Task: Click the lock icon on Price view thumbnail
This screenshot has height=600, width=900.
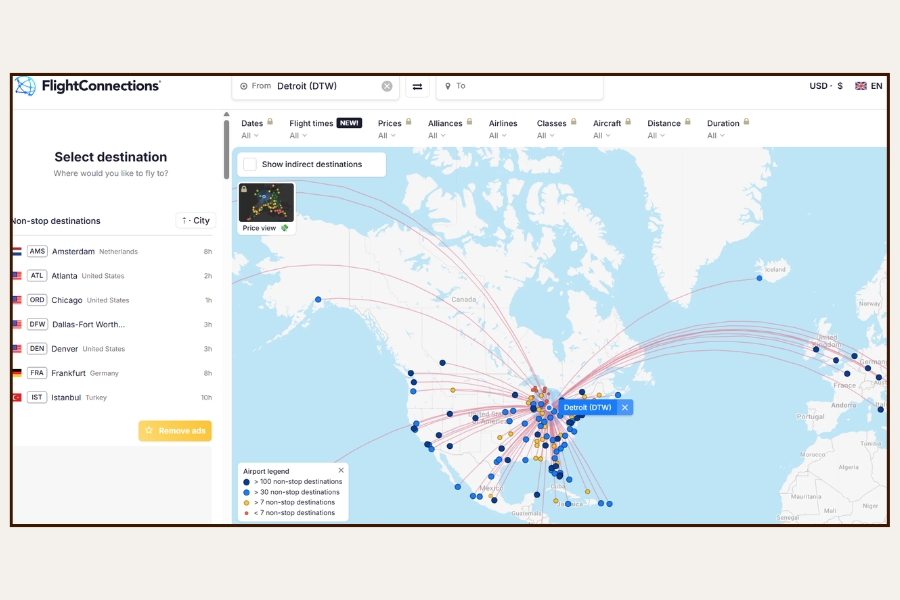Action: (244, 189)
